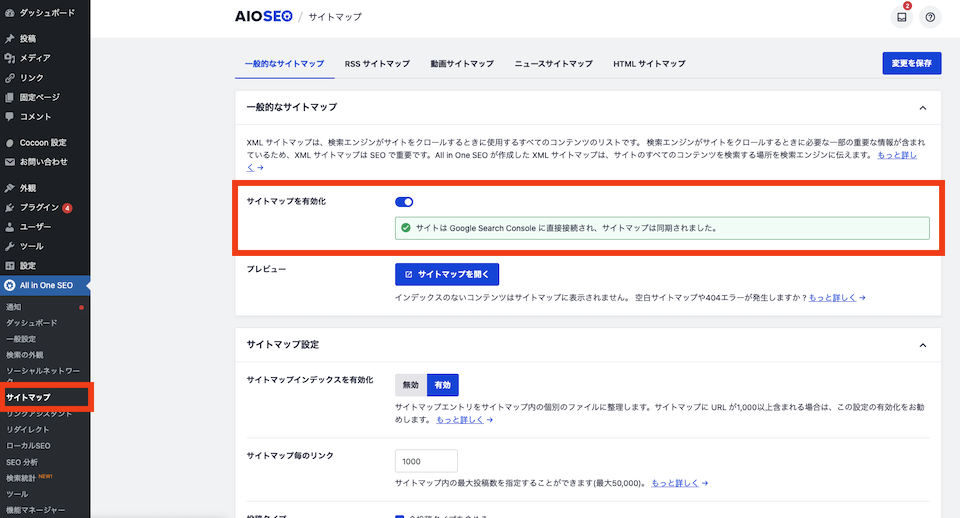The image size is (960, 518).
Task: Click the プラグイン plug icon
Action: pos(10,208)
